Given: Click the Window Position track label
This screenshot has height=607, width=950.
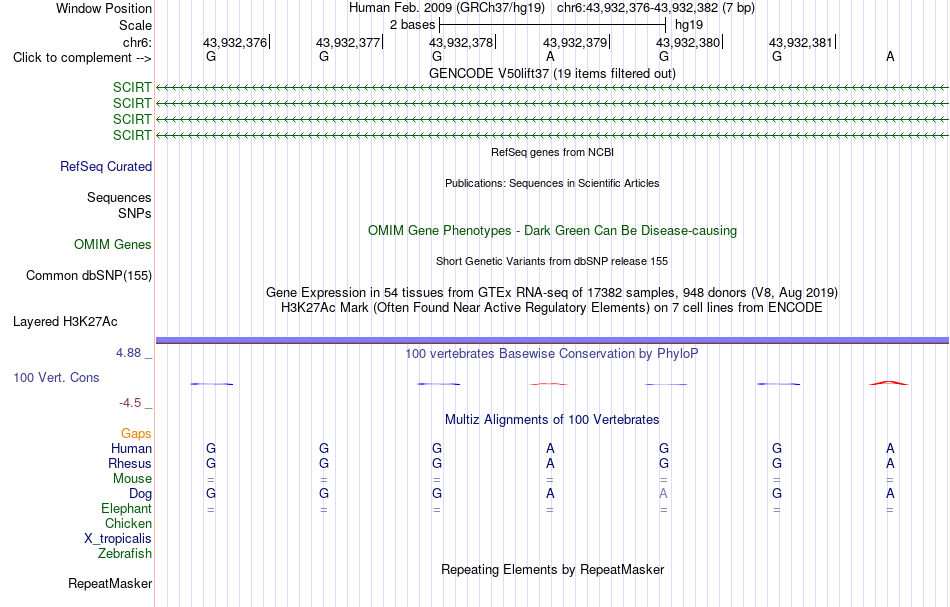Looking at the screenshot, I should [x=104, y=8].
